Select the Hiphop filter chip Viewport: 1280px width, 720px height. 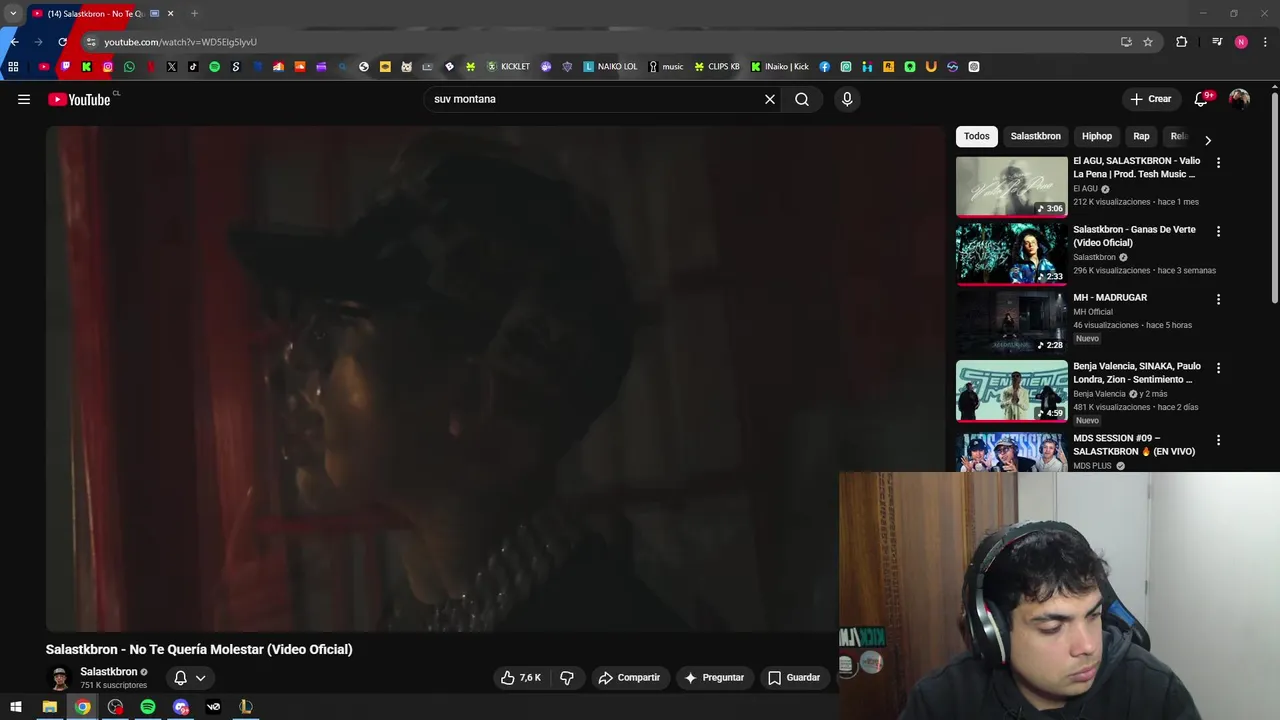click(x=1097, y=136)
